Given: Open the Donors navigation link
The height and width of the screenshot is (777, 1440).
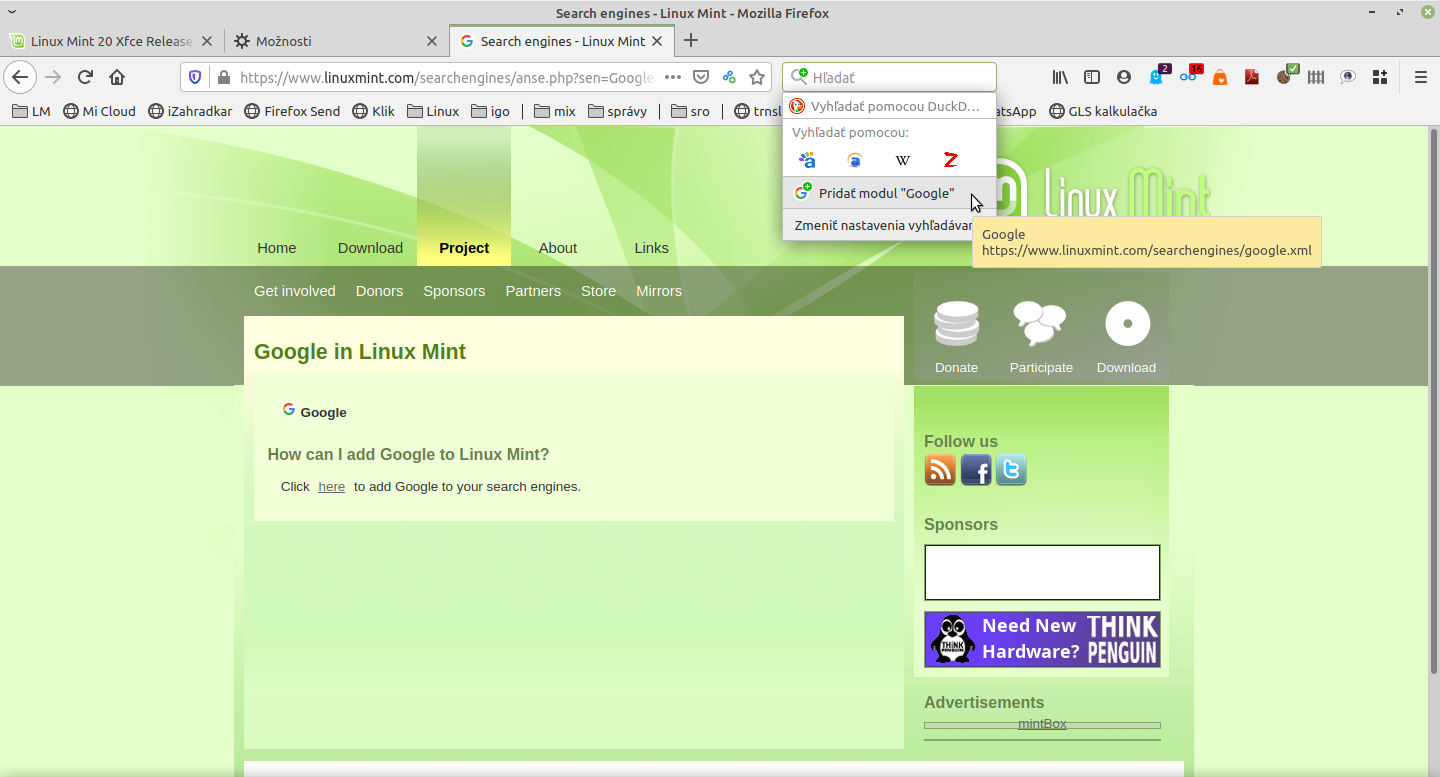Looking at the screenshot, I should coord(379,291).
